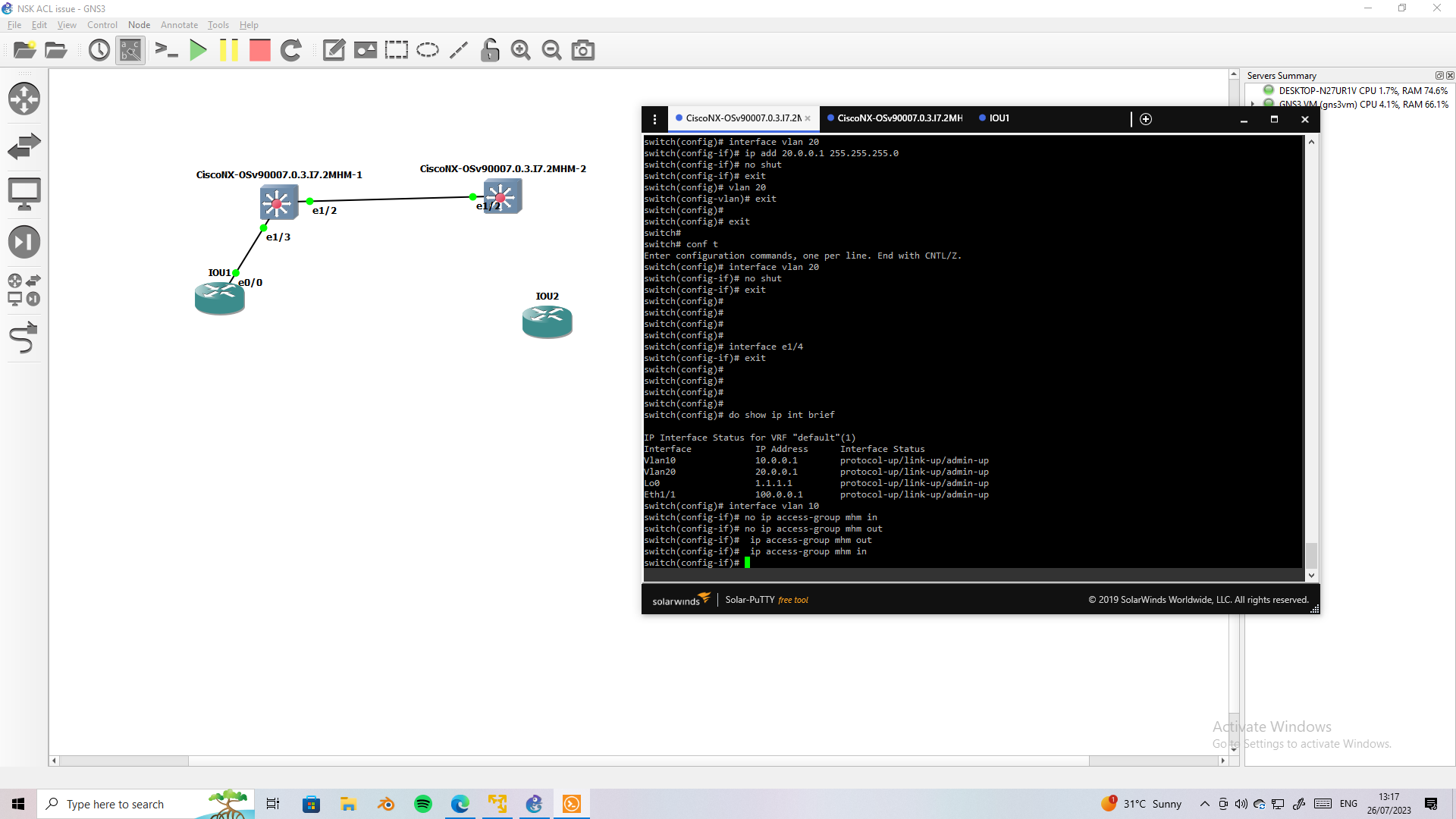Open Spotify from the taskbar
This screenshot has width=1456, height=819.
pos(422,804)
